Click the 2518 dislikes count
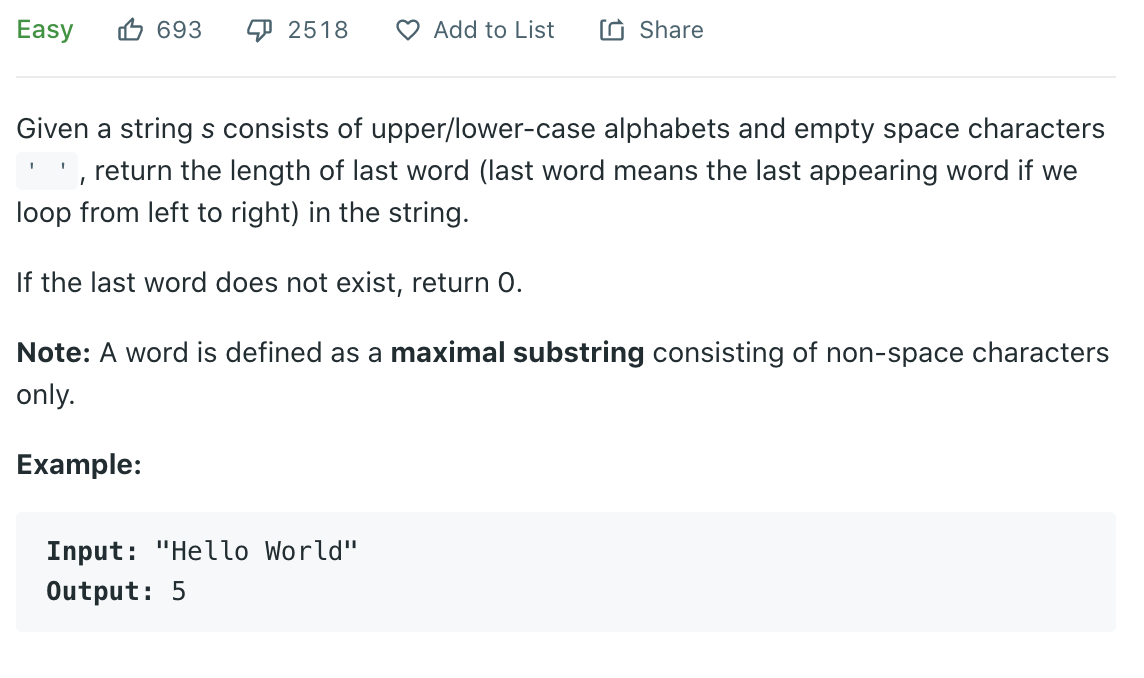Image resolution: width=1144 pixels, height=678 pixels. tap(318, 30)
